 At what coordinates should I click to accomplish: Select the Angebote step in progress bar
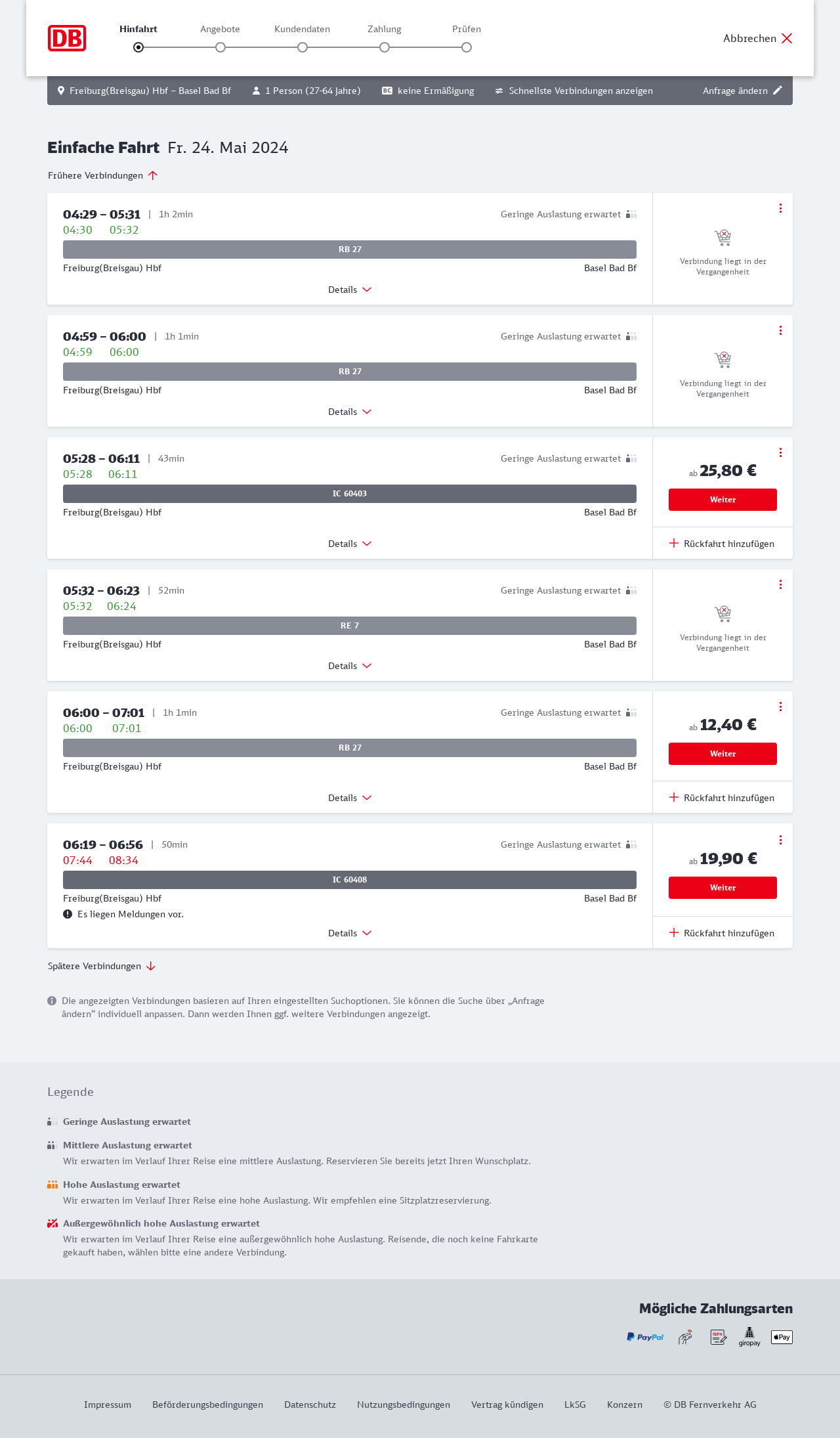coord(220,47)
